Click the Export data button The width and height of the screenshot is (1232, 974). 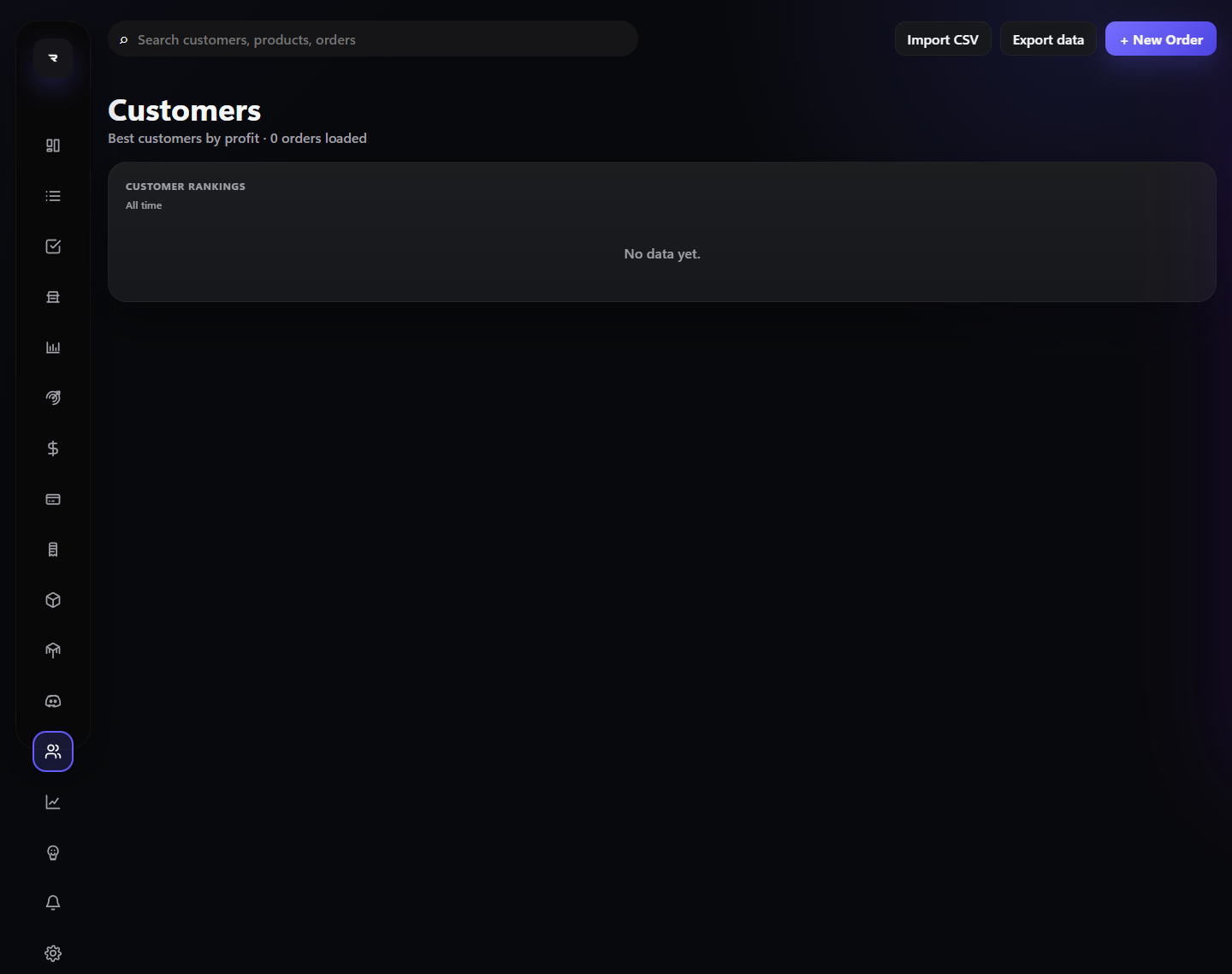[1048, 39]
